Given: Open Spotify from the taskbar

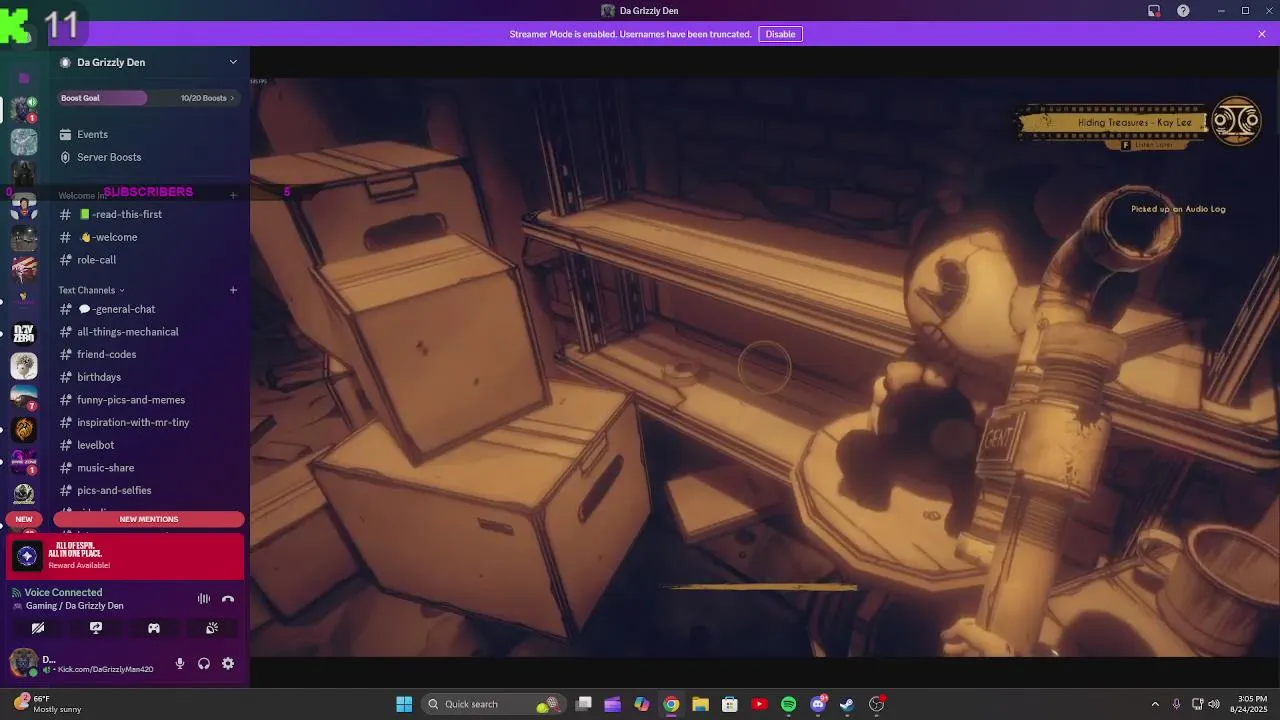Looking at the screenshot, I should click(788, 704).
